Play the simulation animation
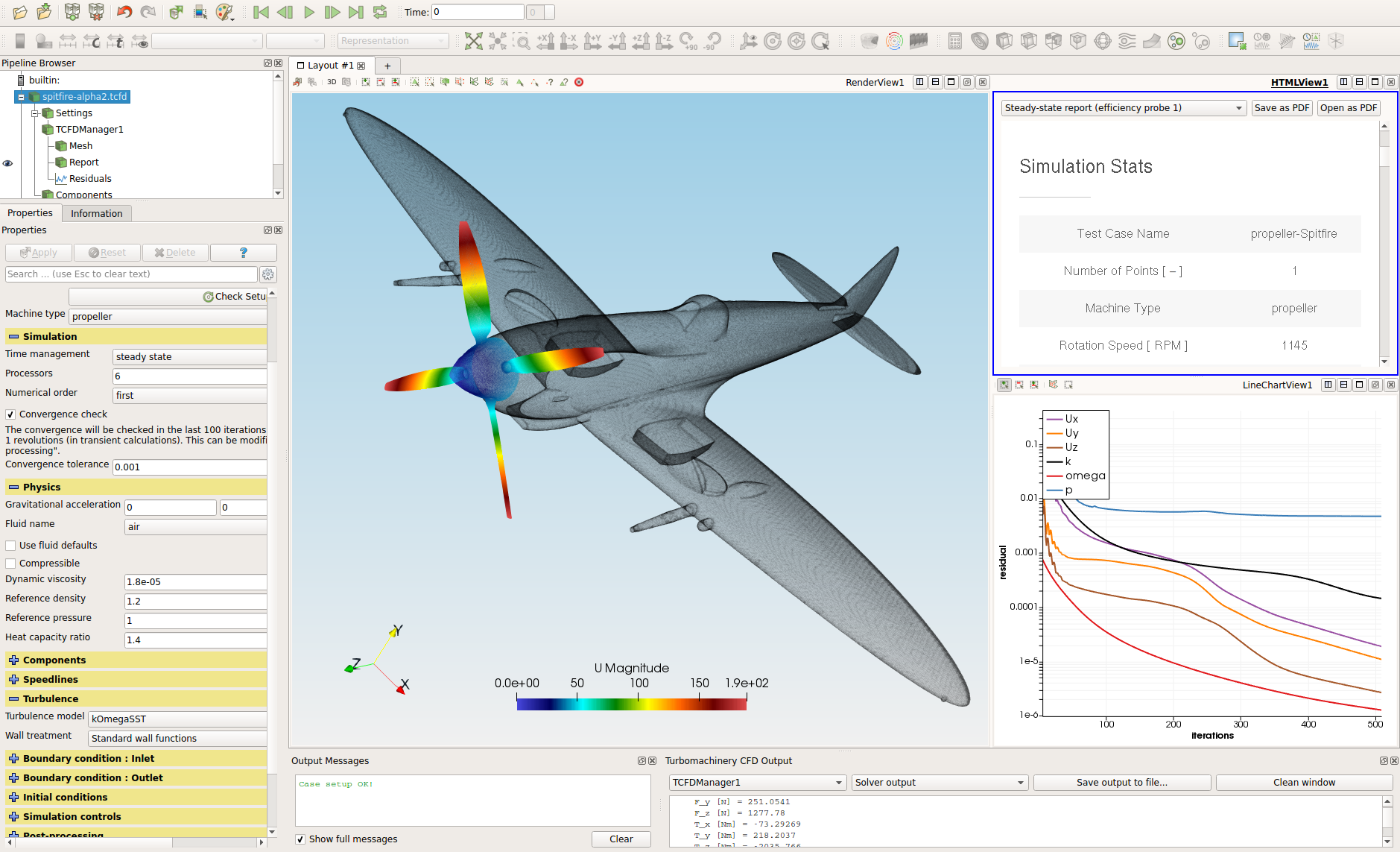 (308, 12)
